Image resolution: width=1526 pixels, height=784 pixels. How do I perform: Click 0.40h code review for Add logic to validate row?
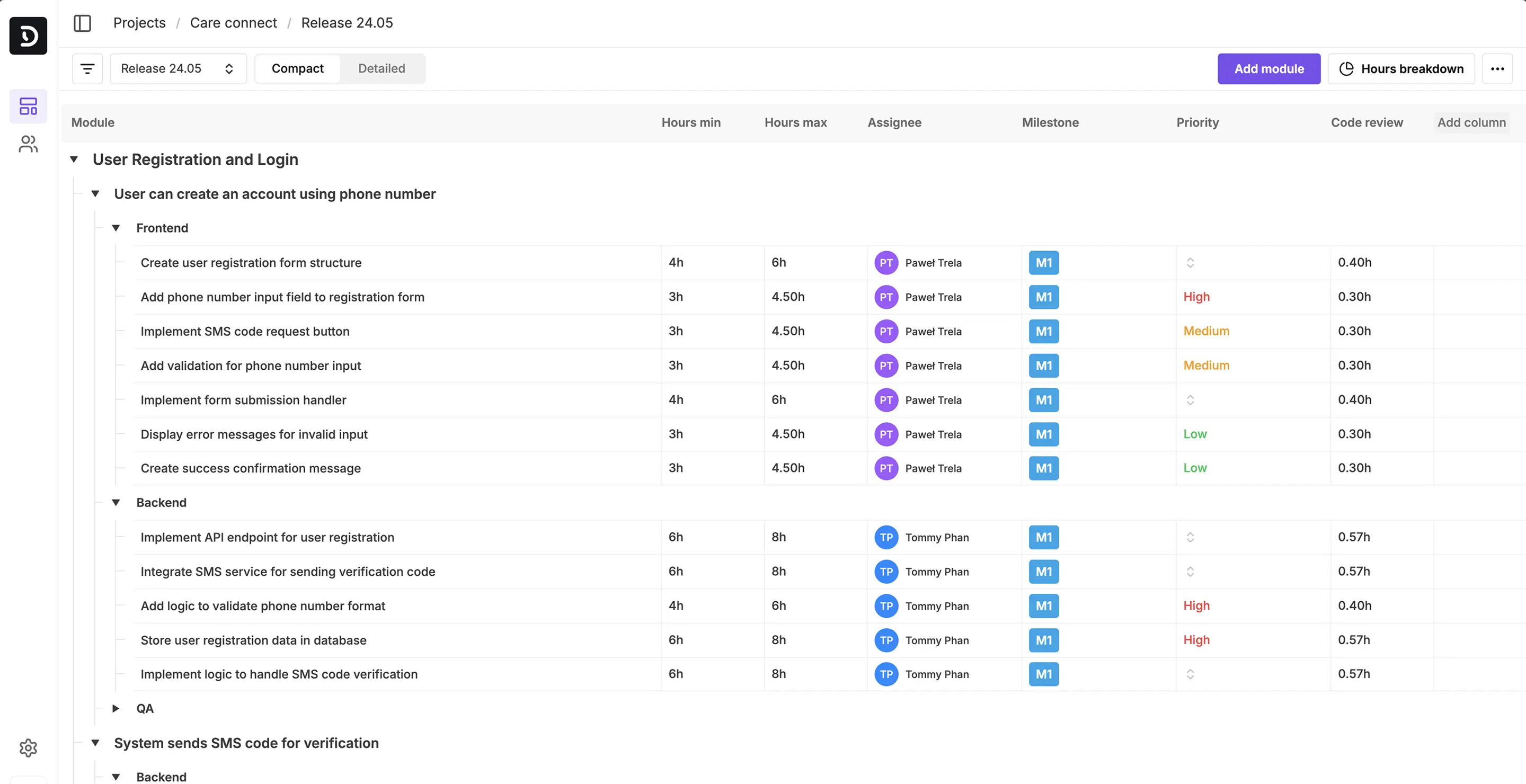tap(1354, 606)
